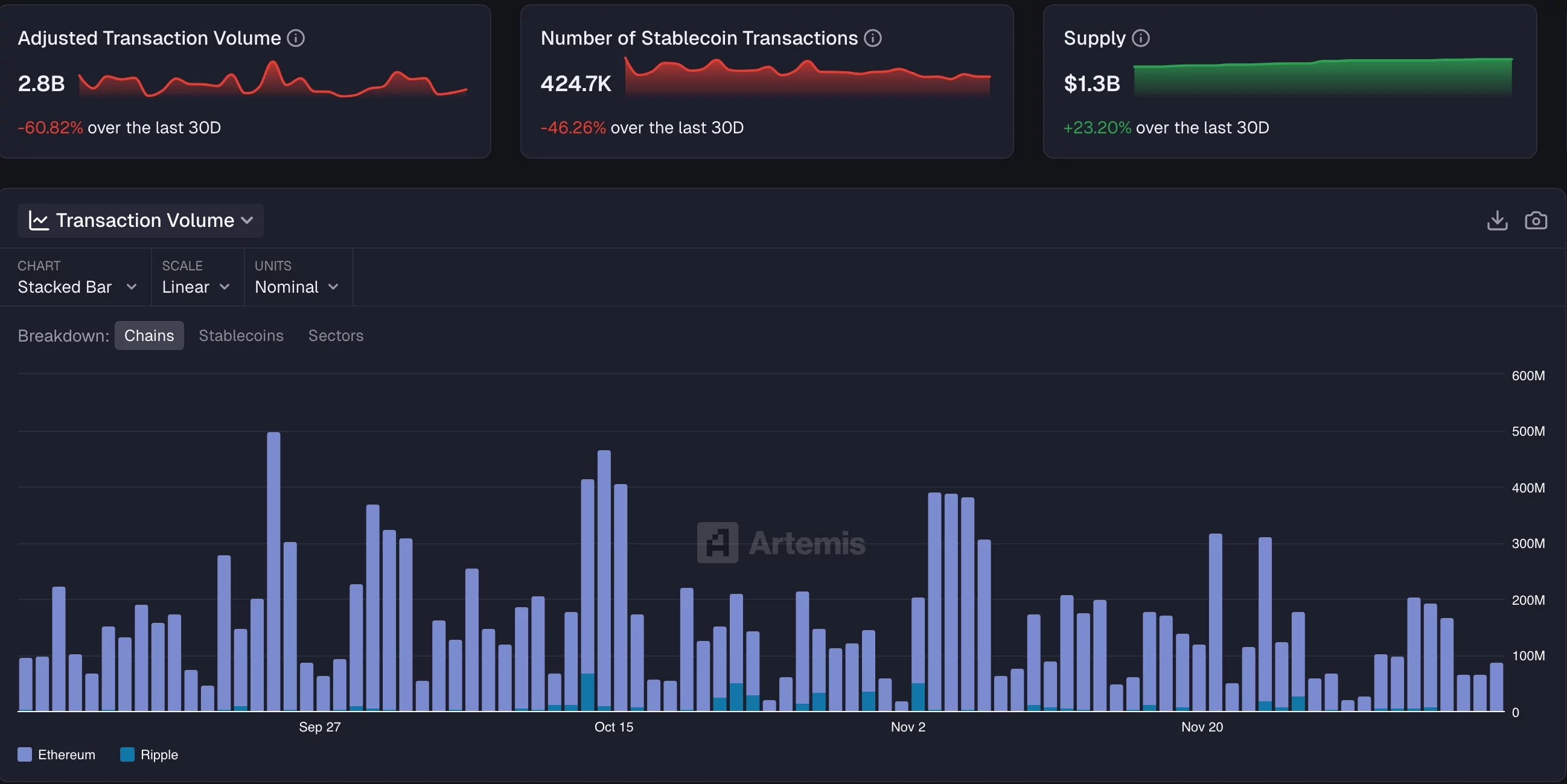
Task: Capture a screenshot of the chart
Action: pyautogui.click(x=1536, y=220)
